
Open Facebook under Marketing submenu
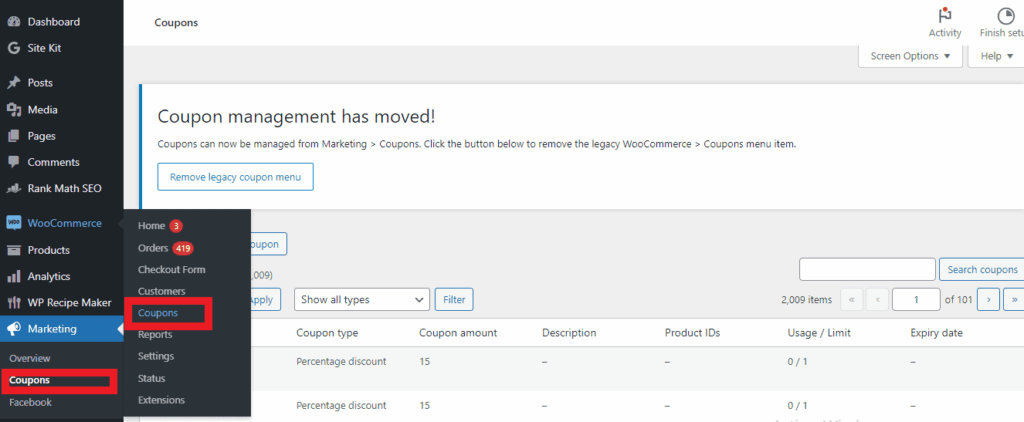click(30, 402)
